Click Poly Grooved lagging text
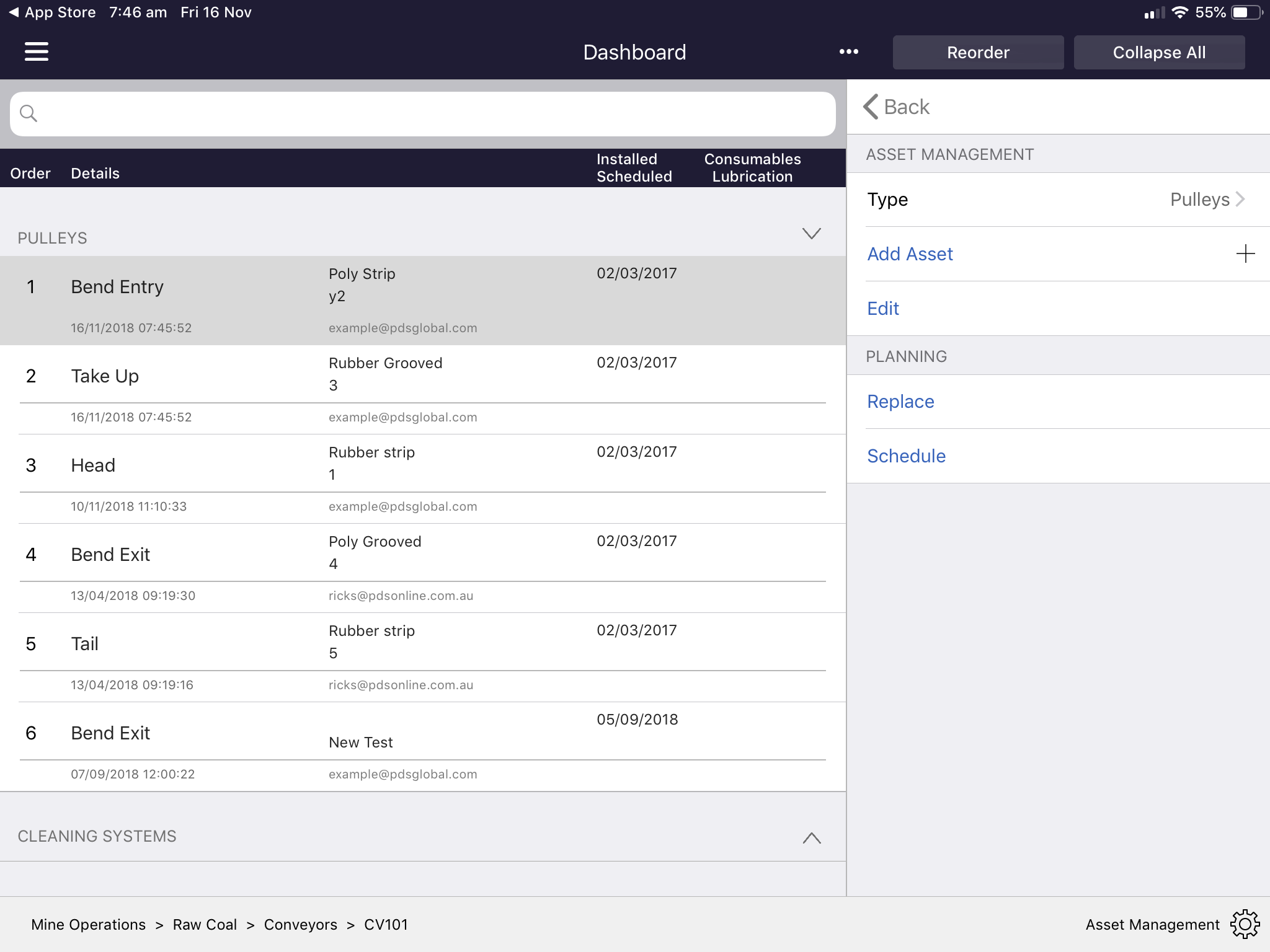The image size is (1270, 952). point(375,542)
